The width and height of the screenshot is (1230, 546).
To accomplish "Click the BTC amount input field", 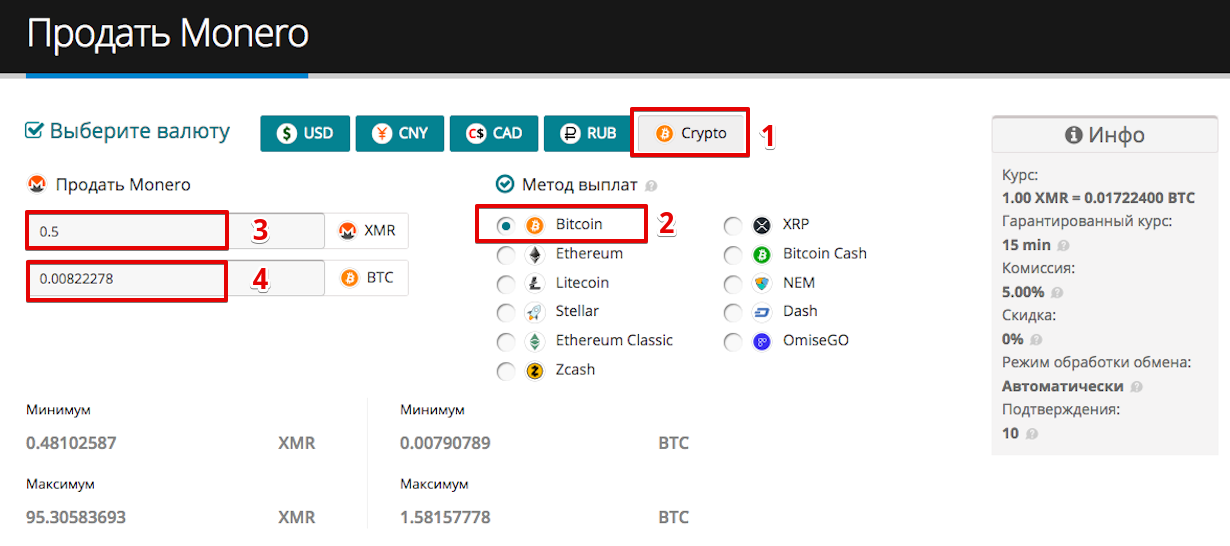I will (175, 278).
